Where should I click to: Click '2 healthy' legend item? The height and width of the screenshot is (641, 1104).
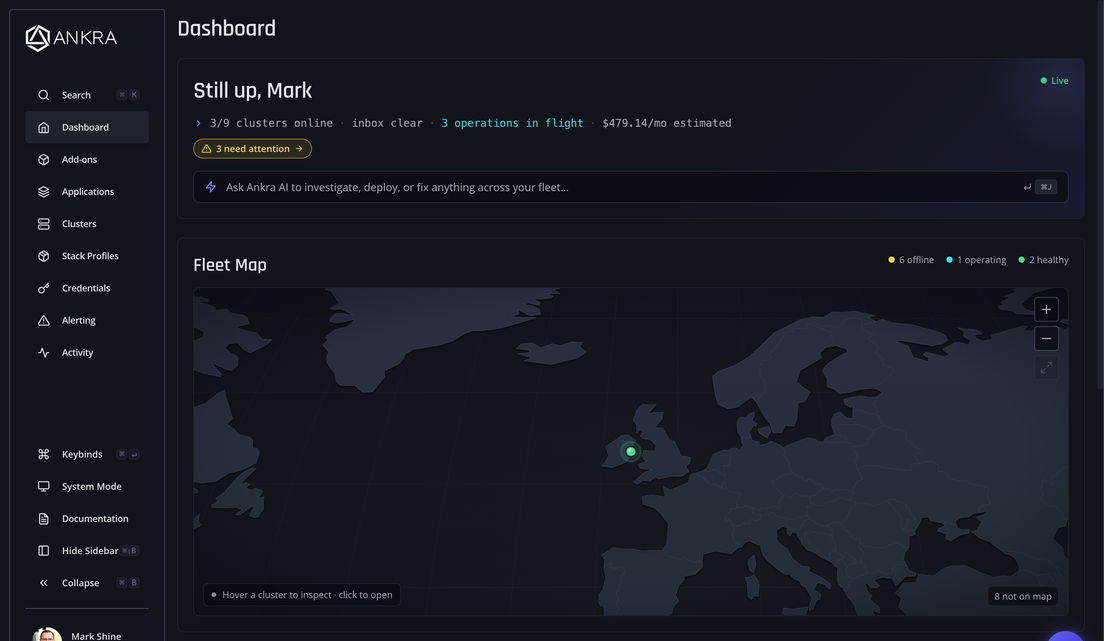(1043, 260)
